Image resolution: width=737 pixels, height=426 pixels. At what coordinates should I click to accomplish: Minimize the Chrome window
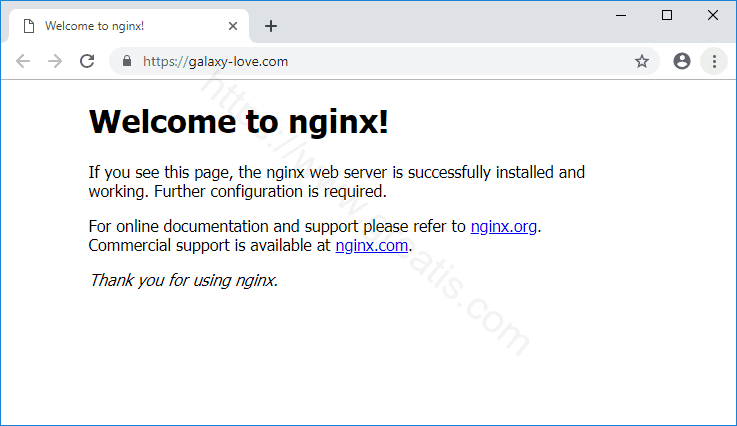point(621,15)
